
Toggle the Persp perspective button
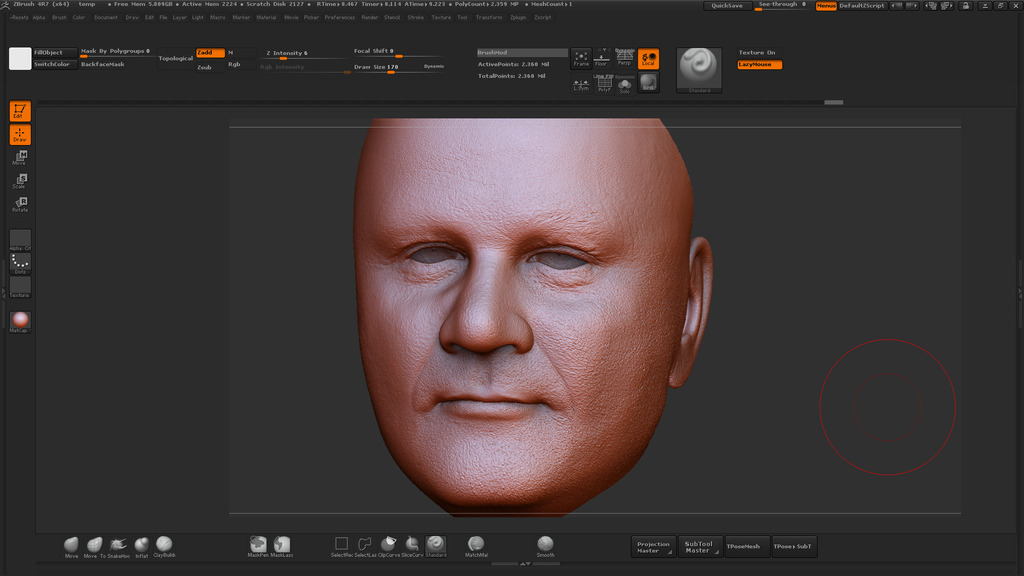(624, 59)
